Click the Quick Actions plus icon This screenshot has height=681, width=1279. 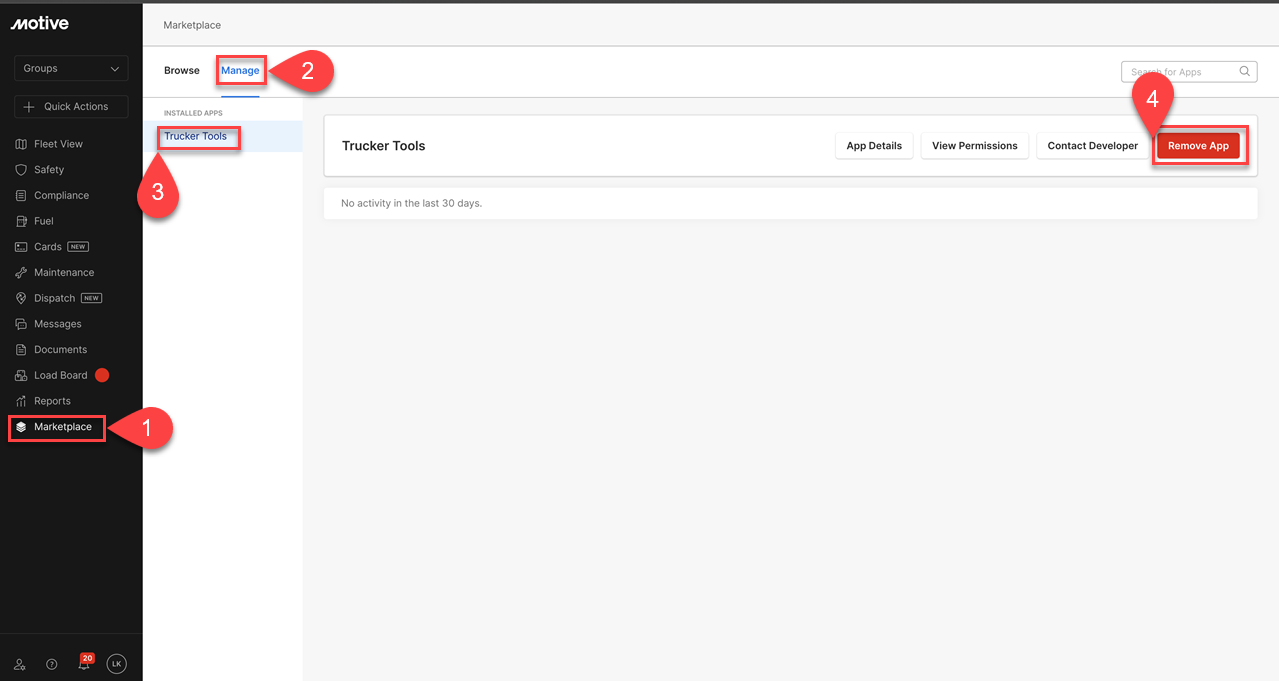tap(28, 107)
